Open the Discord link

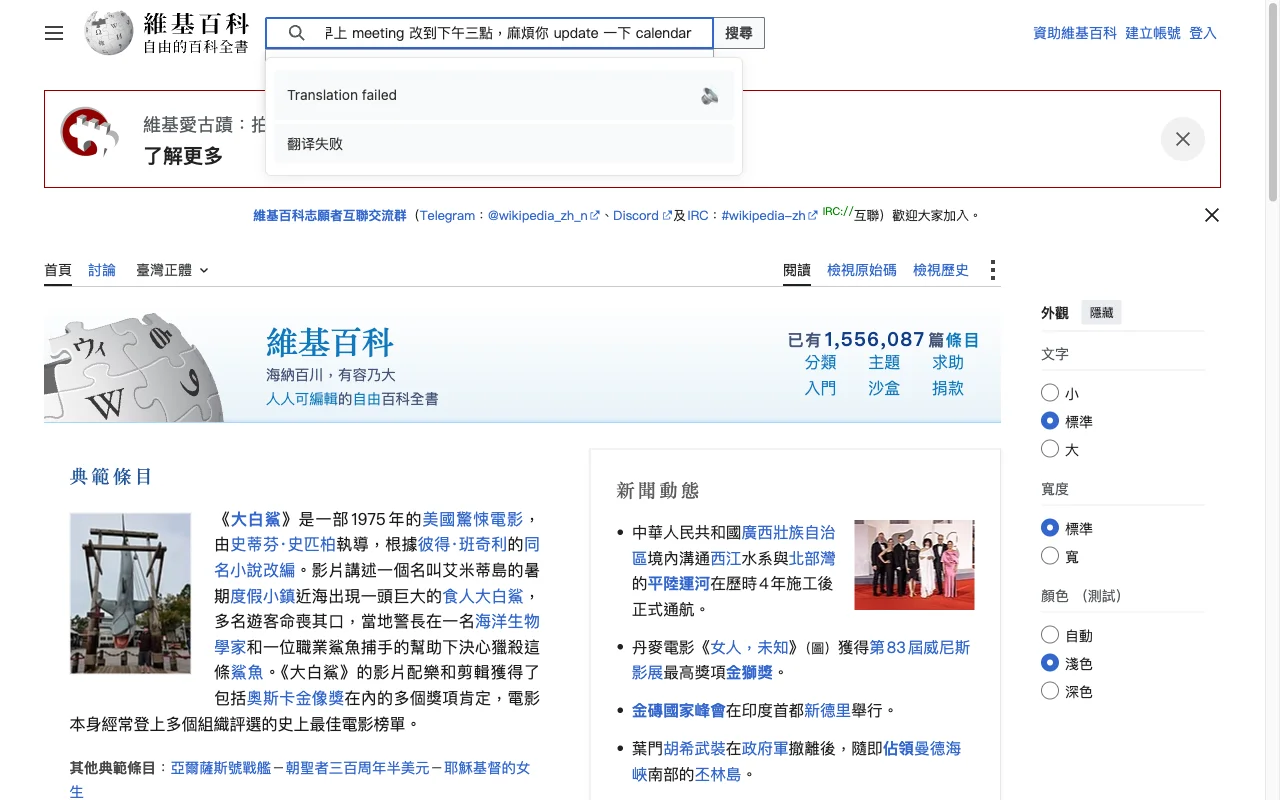click(x=642, y=215)
